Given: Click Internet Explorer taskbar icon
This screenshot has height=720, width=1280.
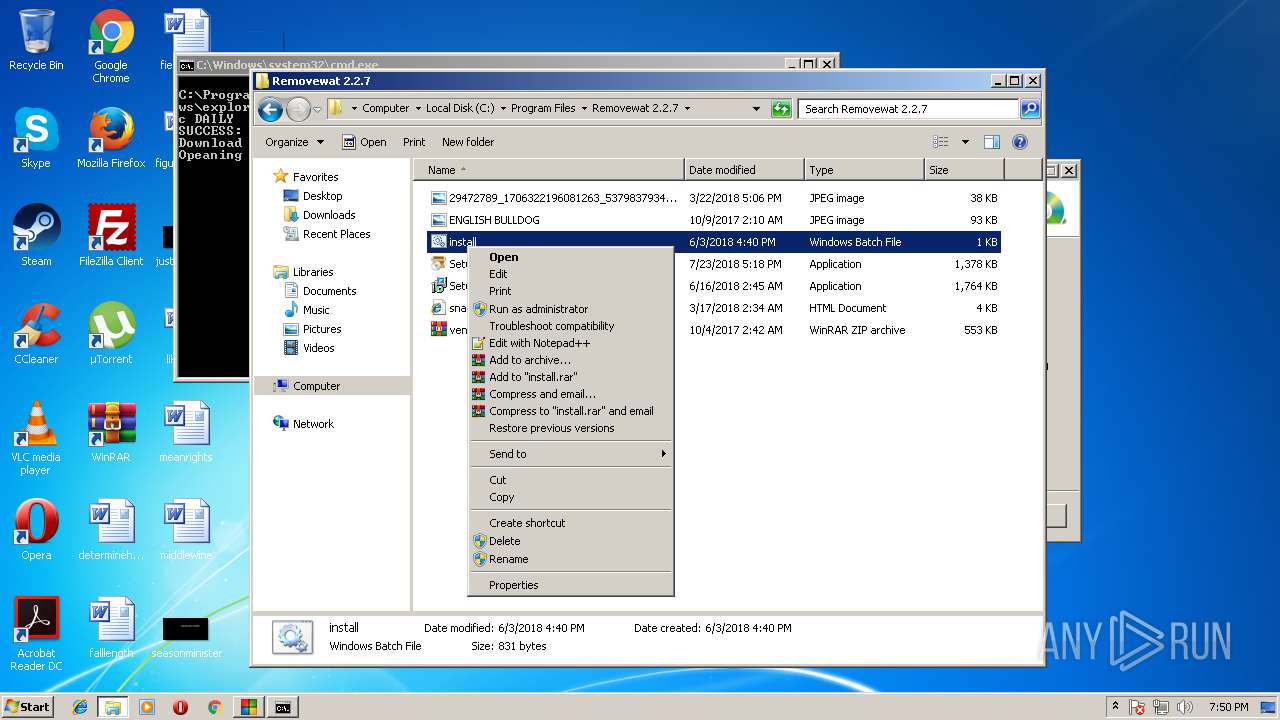Looking at the screenshot, I should [x=80, y=707].
